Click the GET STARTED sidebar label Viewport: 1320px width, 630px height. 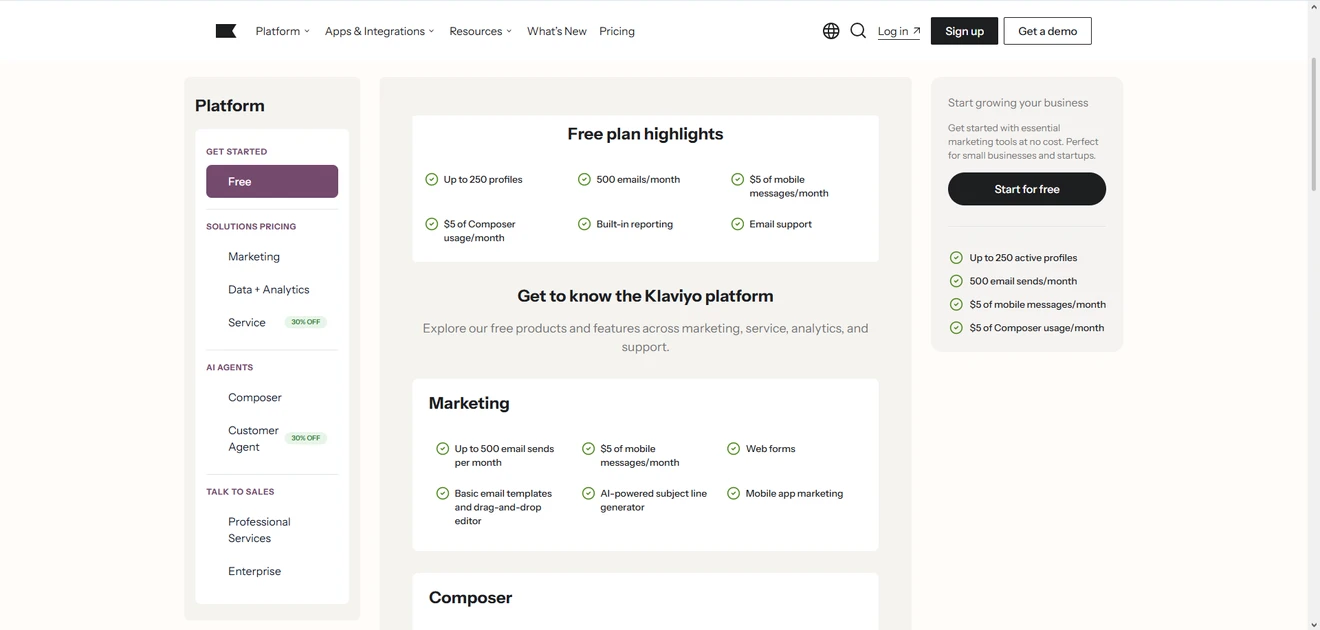[x=236, y=152]
